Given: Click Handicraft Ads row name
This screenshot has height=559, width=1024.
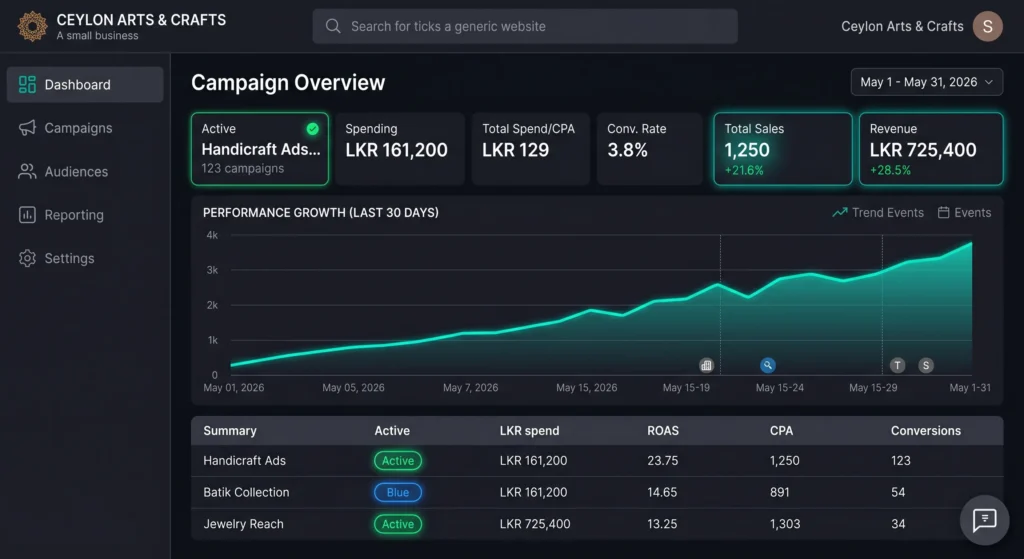Looking at the screenshot, I should [244, 460].
